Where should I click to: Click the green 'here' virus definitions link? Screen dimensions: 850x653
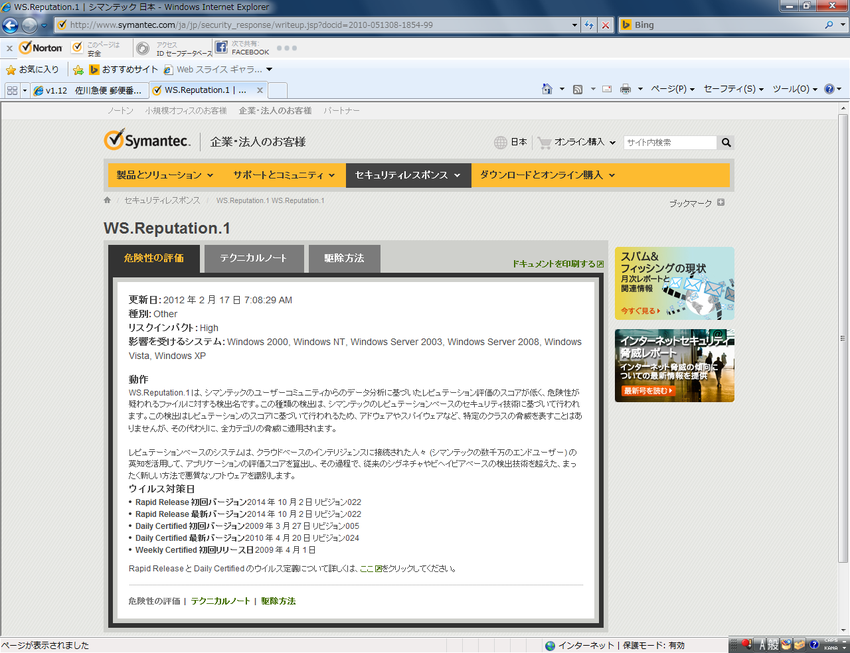coord(371,568)
